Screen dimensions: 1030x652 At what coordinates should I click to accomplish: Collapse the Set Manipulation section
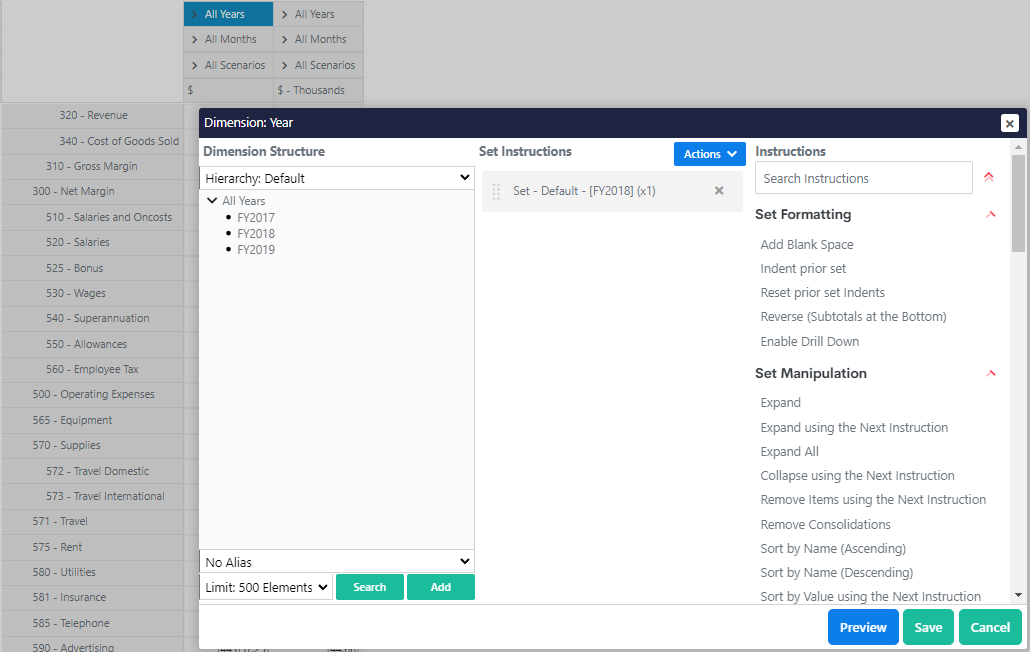[x=990, y=373]
